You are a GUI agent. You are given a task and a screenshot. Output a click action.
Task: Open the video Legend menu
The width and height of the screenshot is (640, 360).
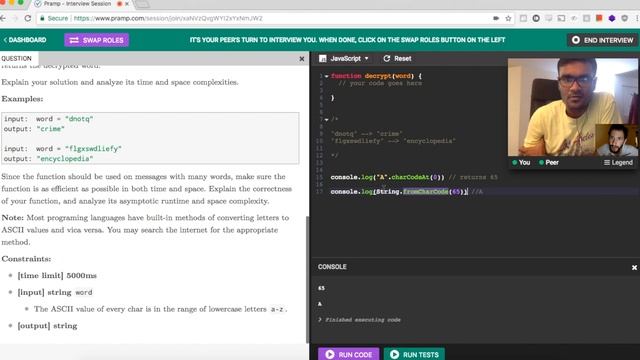[x=618, y=162]
